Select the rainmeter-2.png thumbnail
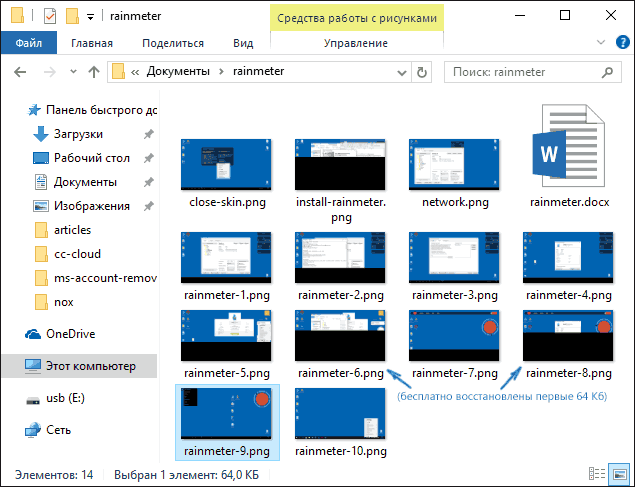 [x=340, y=257]
